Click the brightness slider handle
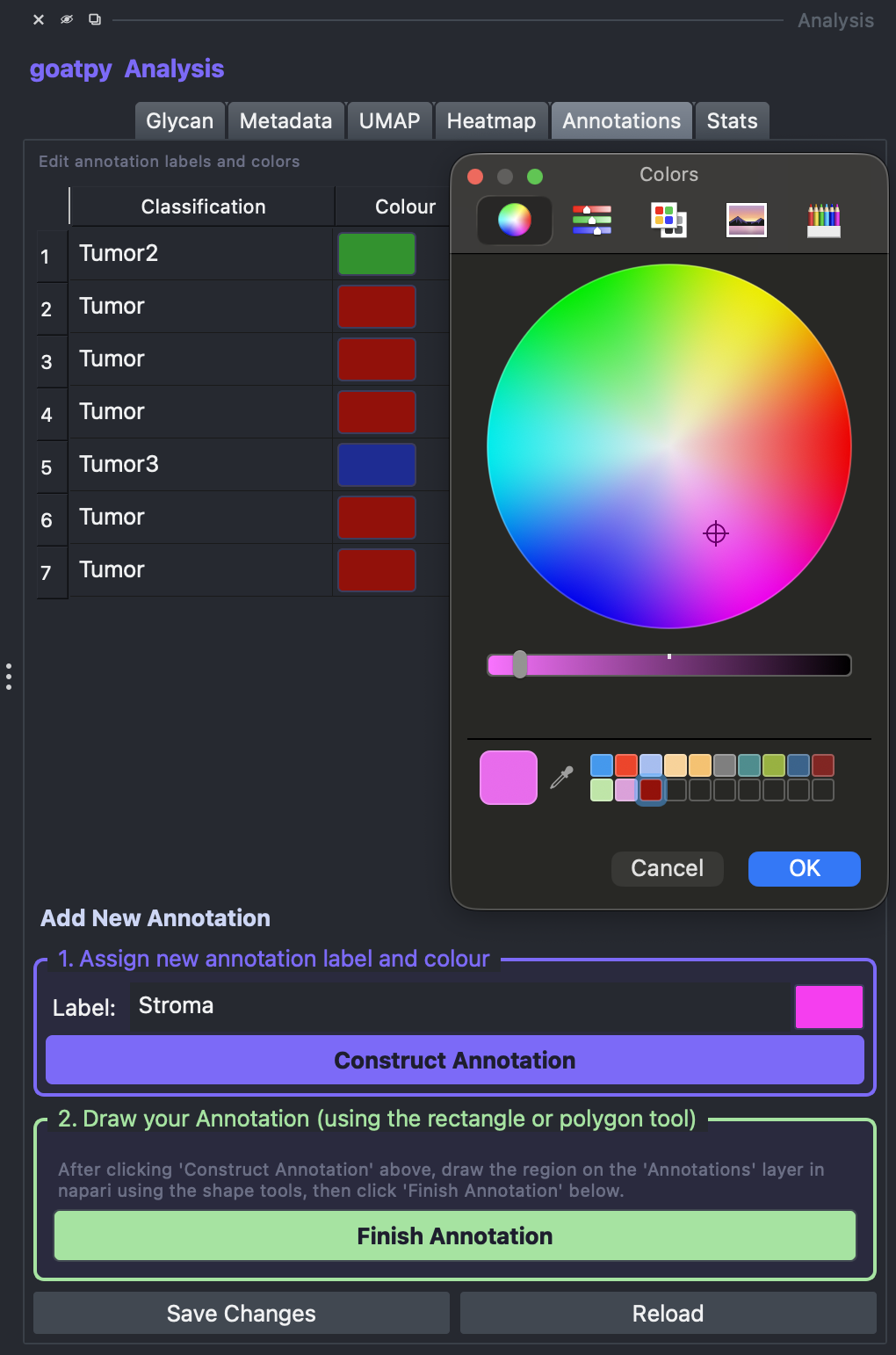 520,664
